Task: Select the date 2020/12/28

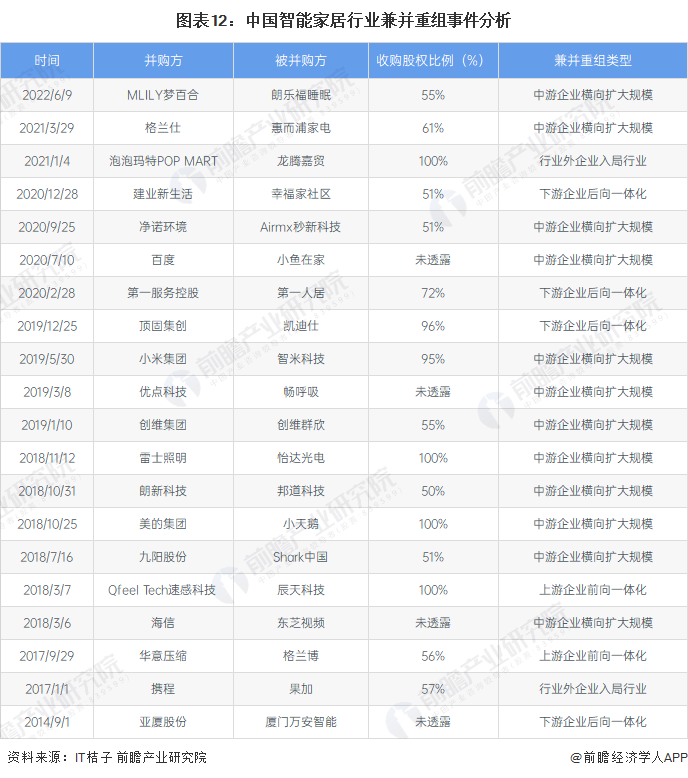Action: 47,194
